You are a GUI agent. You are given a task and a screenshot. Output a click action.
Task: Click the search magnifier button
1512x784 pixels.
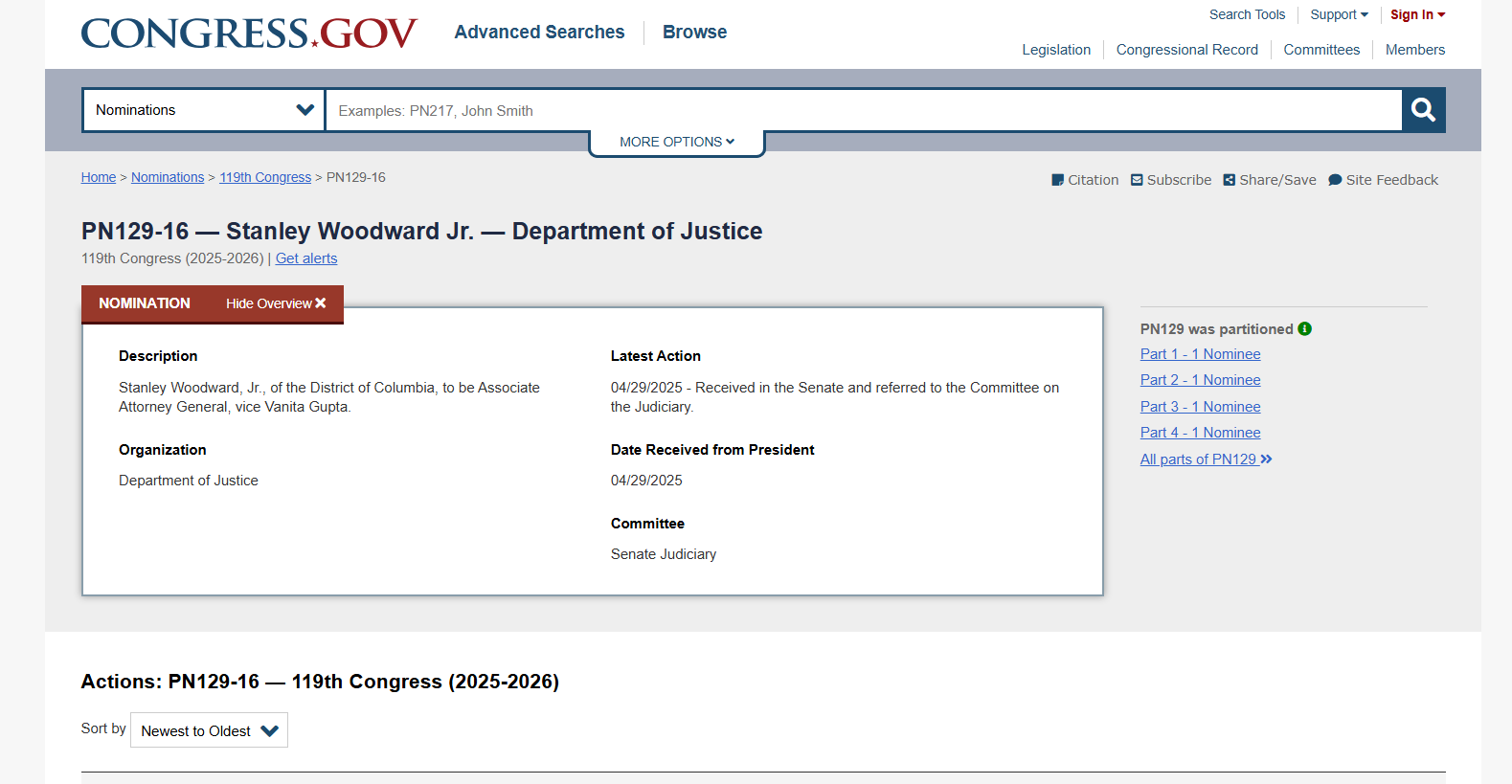click(1423, 110)
